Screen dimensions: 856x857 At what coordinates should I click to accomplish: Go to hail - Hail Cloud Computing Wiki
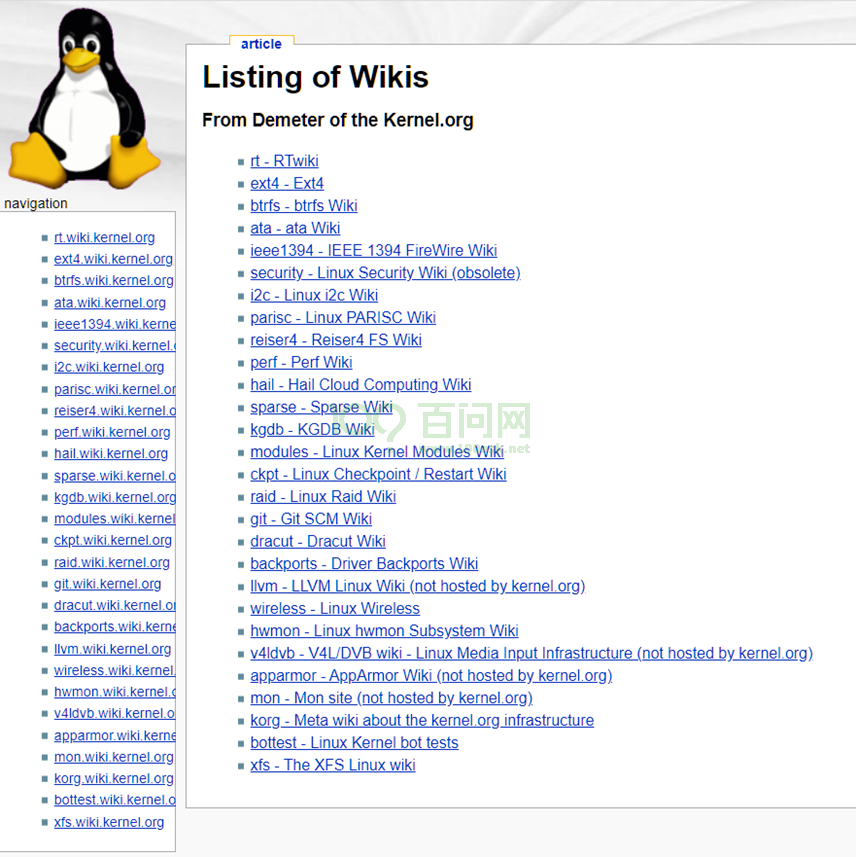click(360, 385)
